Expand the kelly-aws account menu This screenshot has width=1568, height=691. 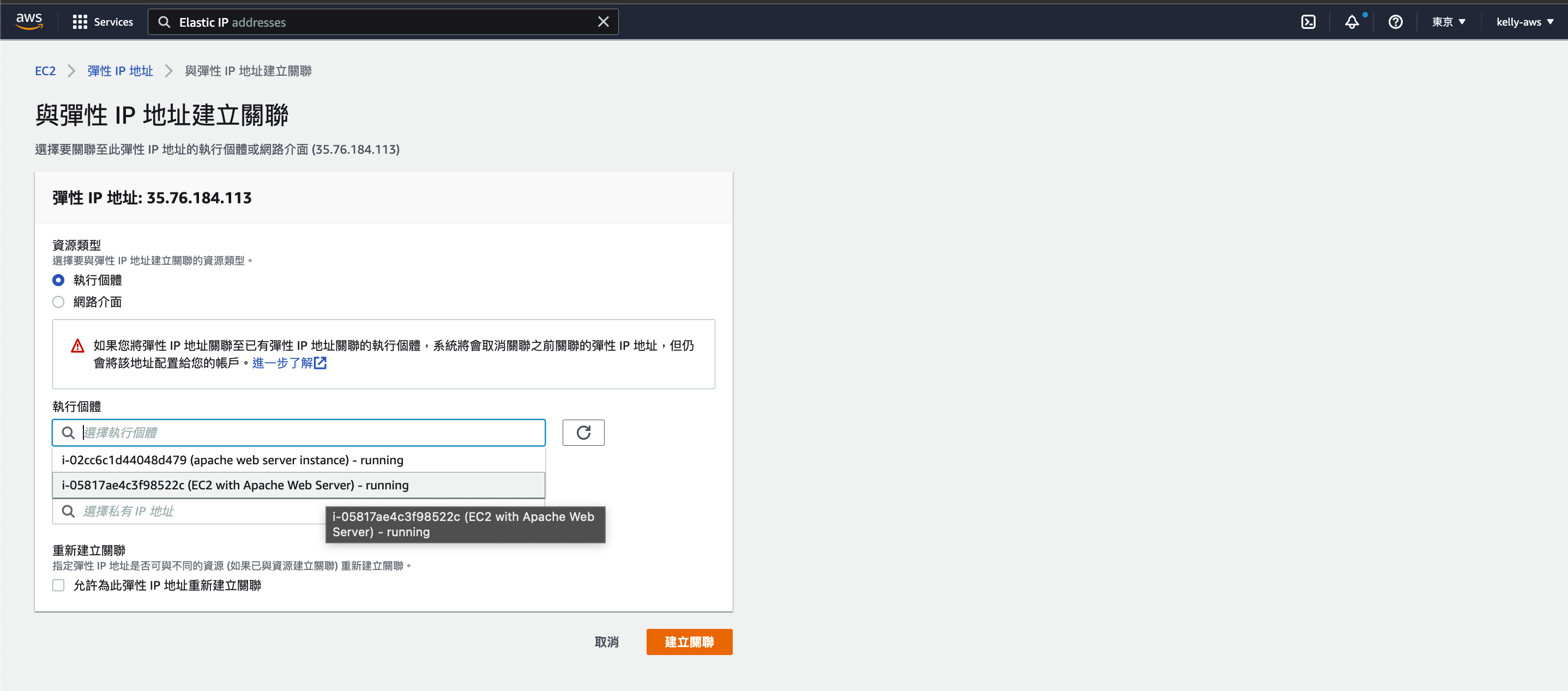coord(1524,22)
